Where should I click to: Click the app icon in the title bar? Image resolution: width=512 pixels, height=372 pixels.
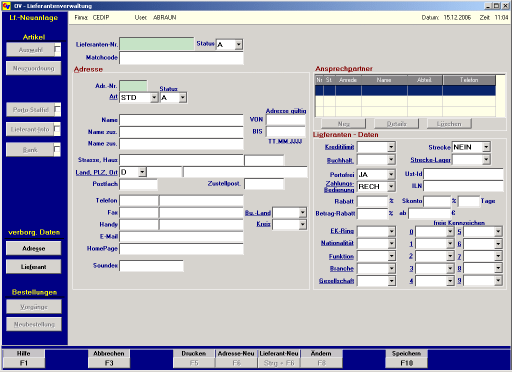[6, 6]
